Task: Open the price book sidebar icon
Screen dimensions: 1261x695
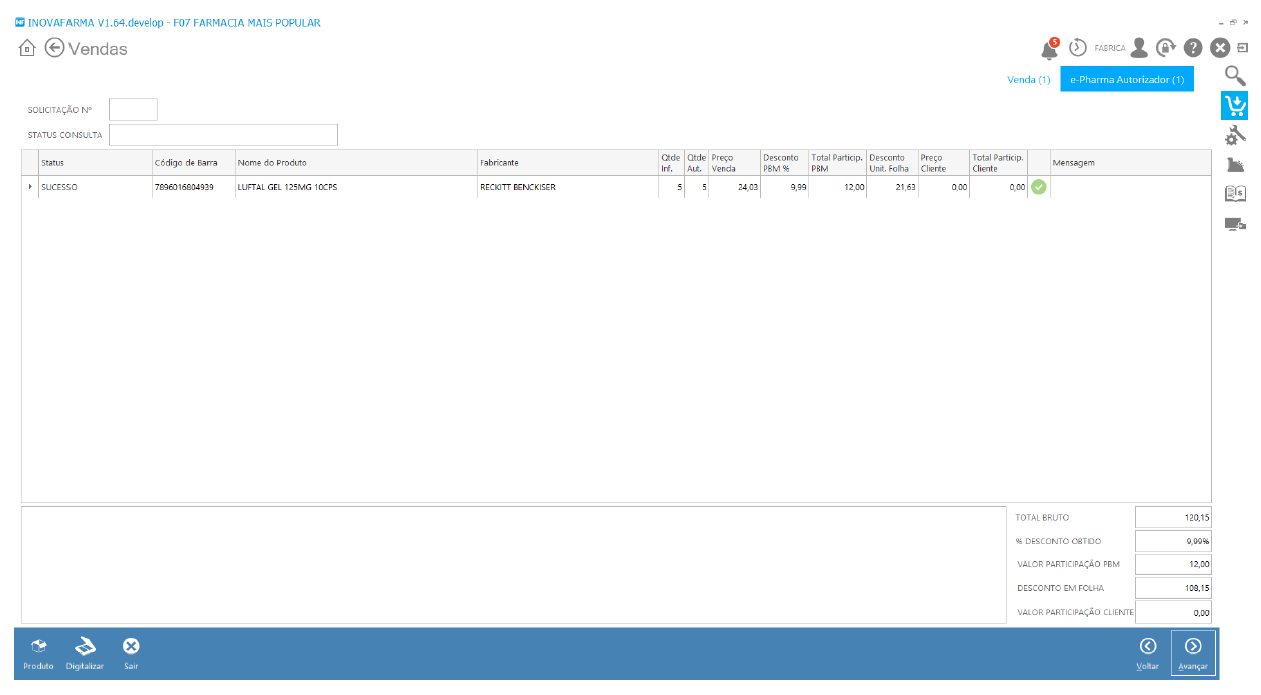Action: [x=1235, y=194]
